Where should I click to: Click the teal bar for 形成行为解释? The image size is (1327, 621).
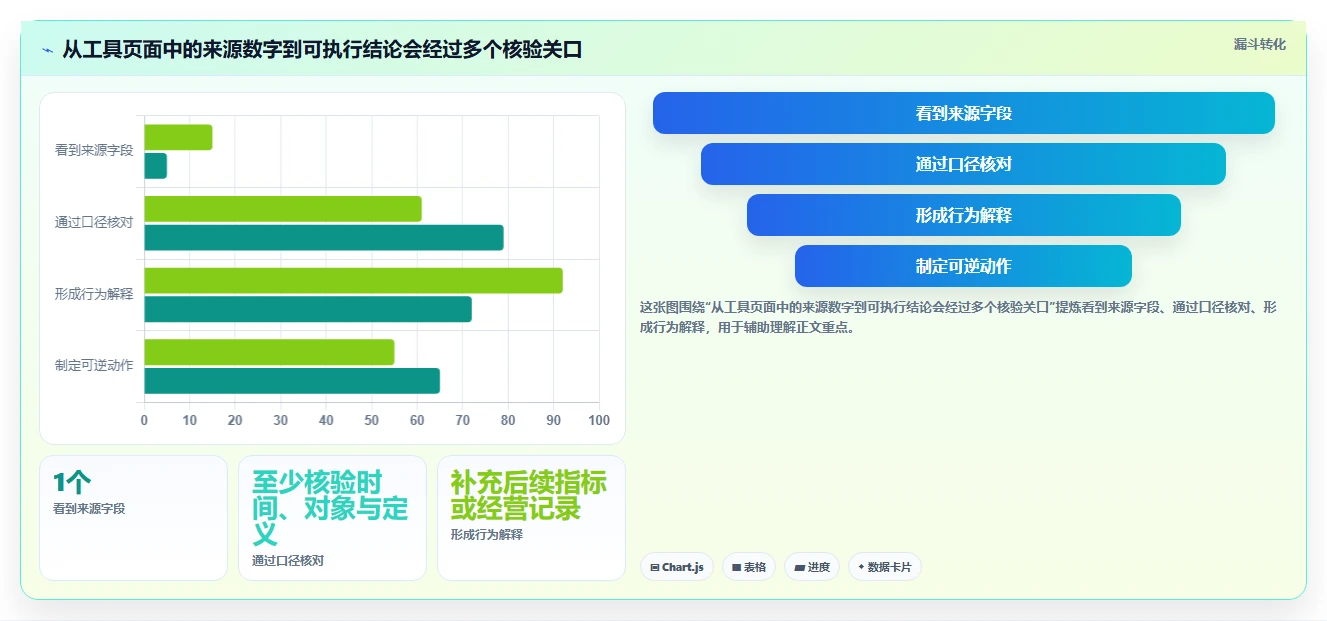click(x=308, y=309)
